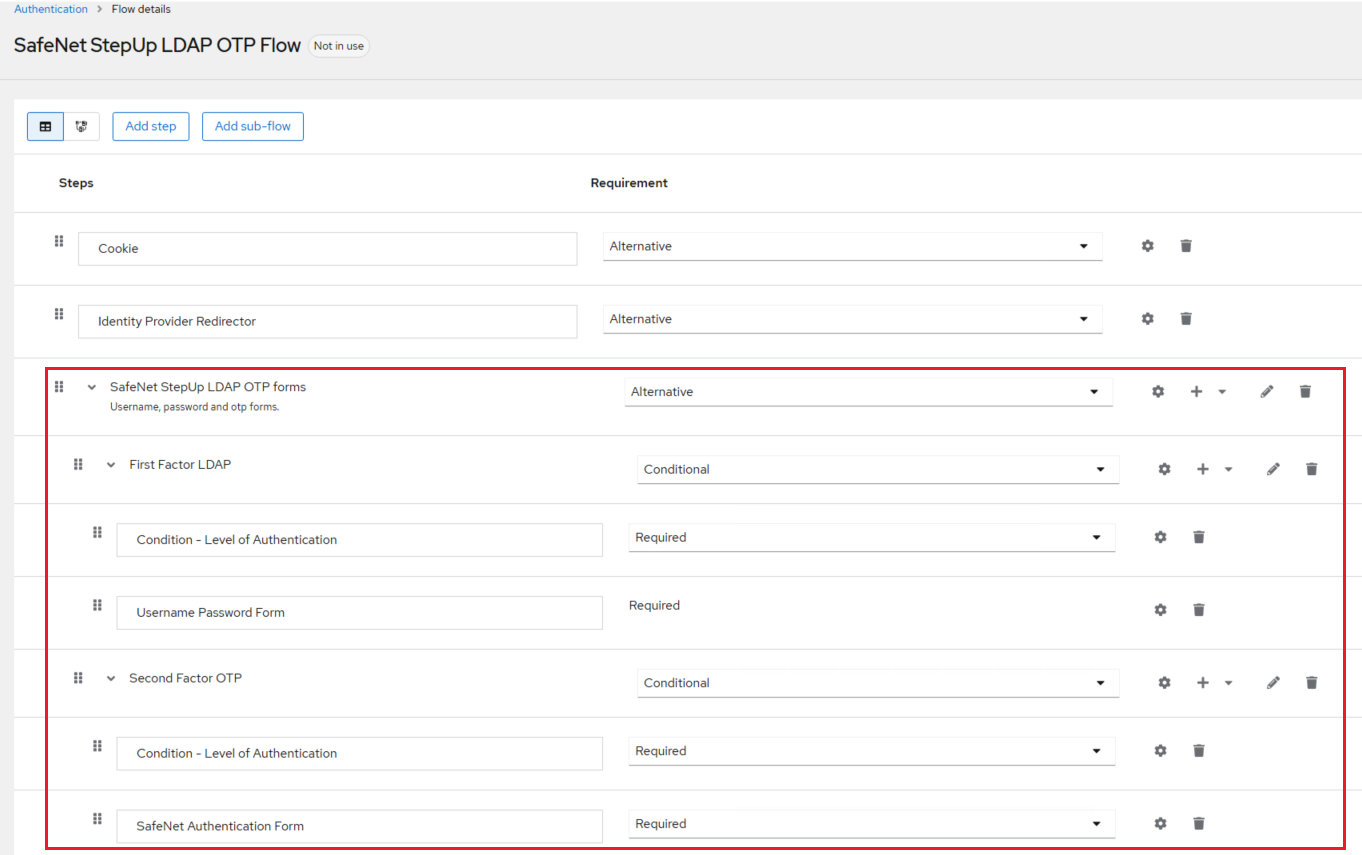
Task: Edit the SafeNet StepUp LDAP OTP forms sub-flow
Action: point(1267,392)
